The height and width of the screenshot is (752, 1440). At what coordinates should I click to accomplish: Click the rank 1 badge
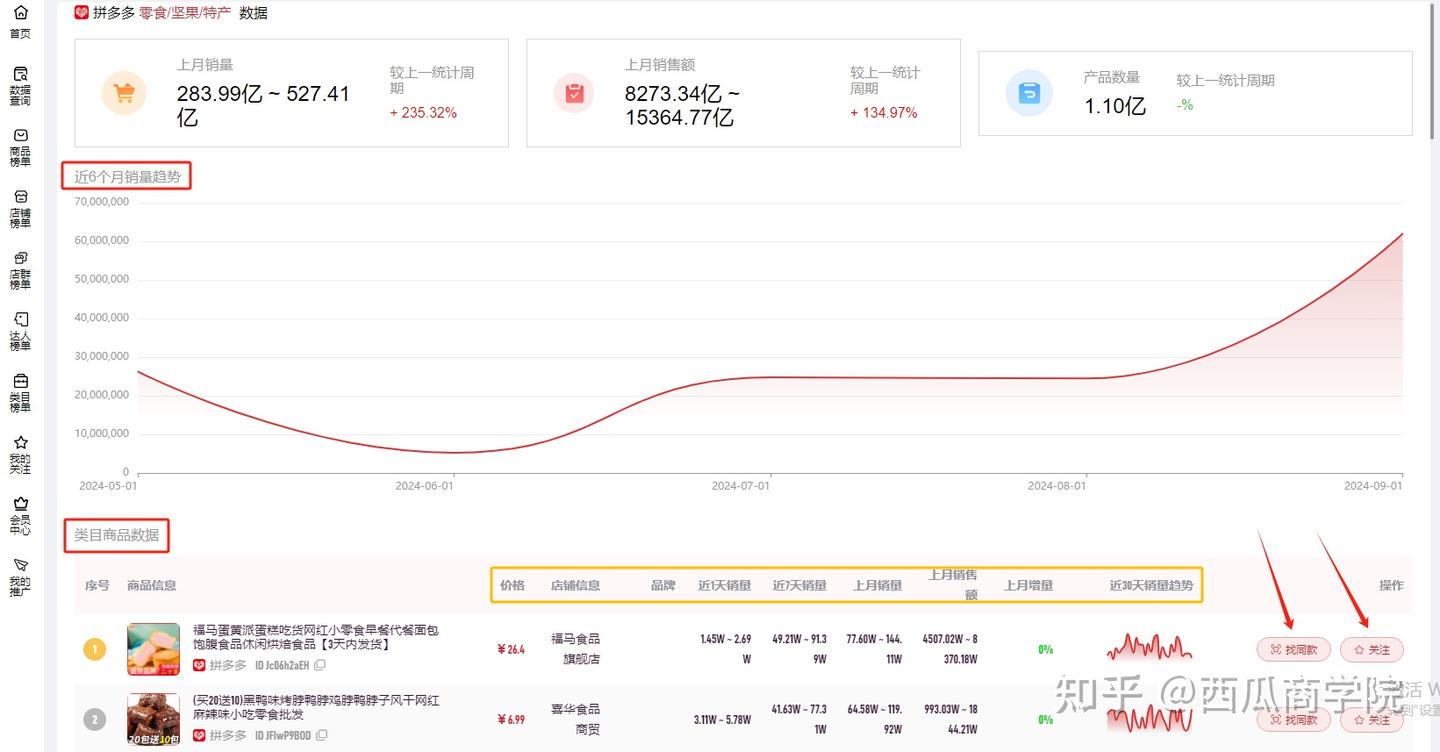(x=94, y=650)
